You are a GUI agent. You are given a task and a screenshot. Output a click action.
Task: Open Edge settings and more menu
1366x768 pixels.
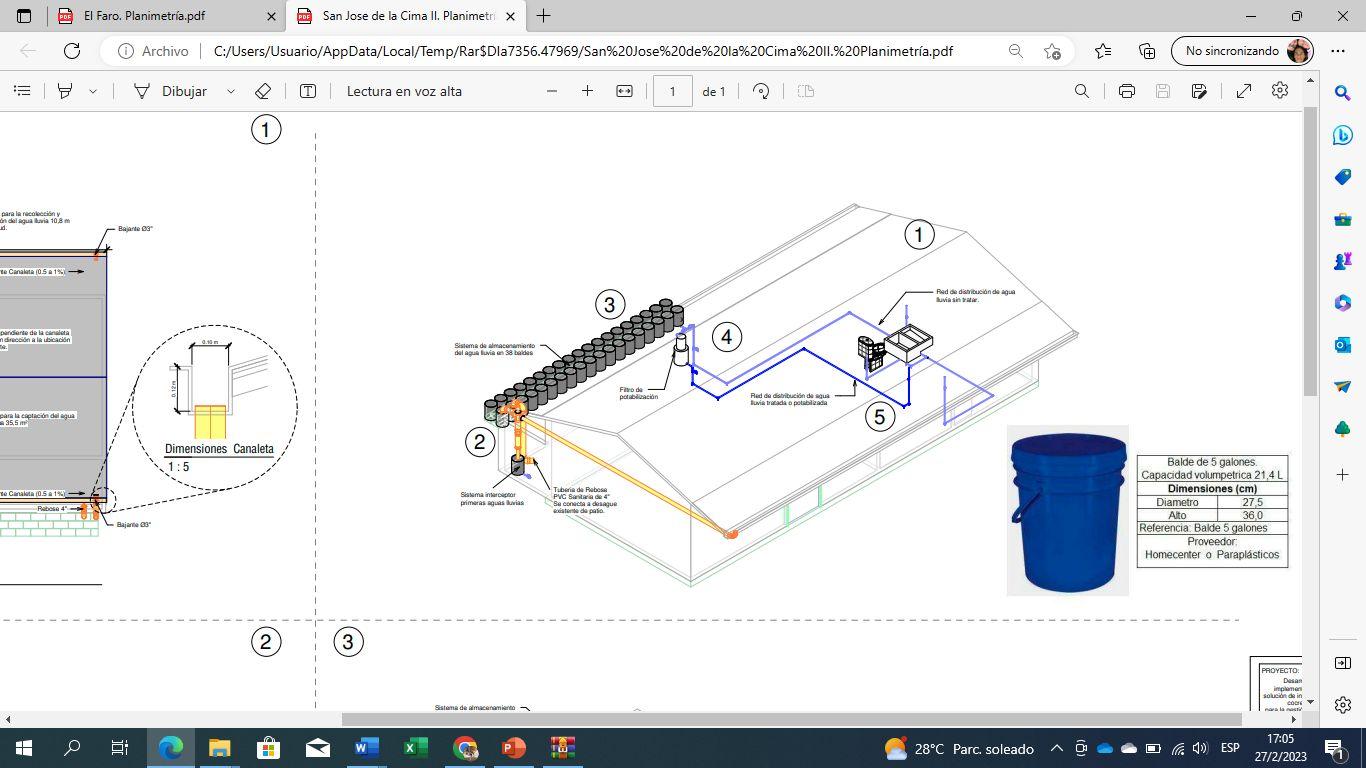tap(1337, 51)
